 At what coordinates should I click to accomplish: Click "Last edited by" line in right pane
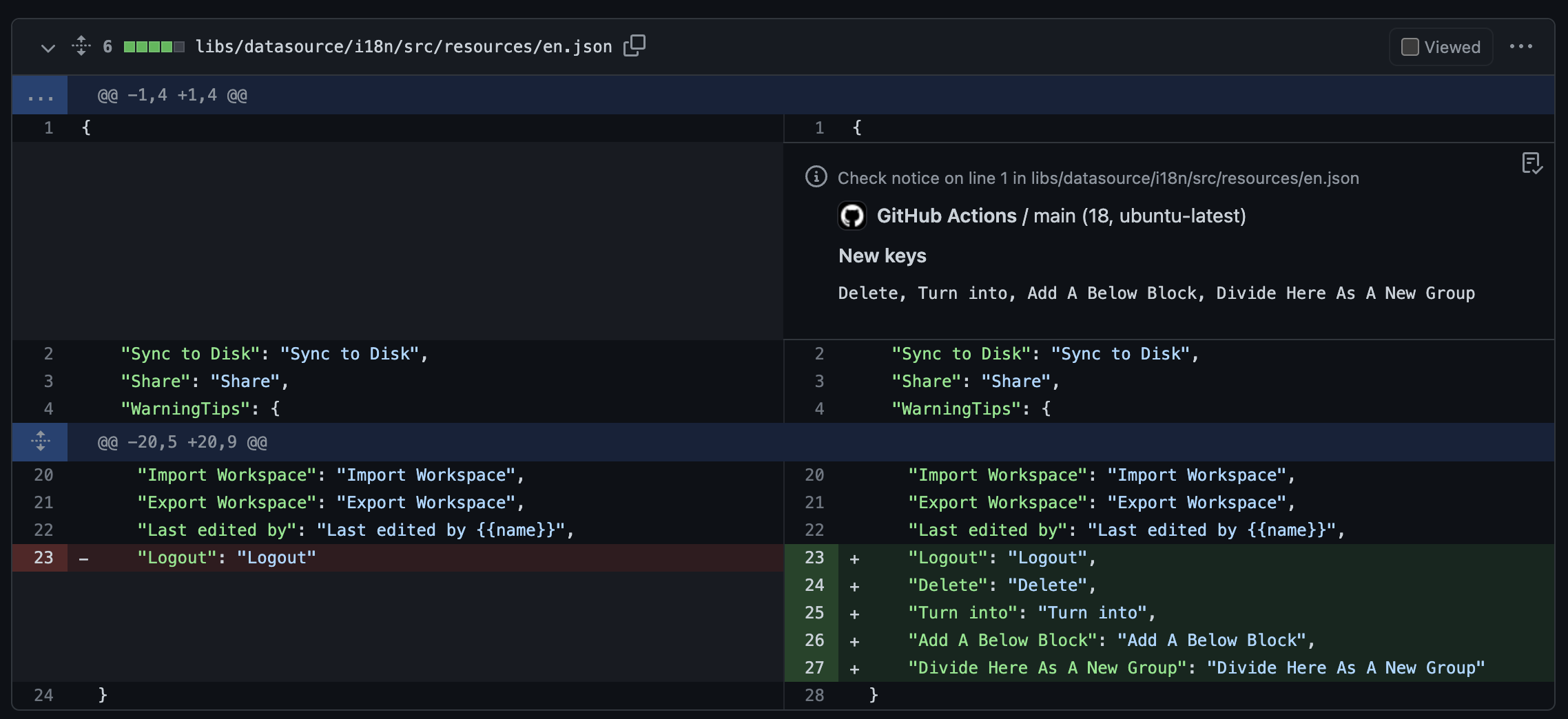tap(1196, 530)
